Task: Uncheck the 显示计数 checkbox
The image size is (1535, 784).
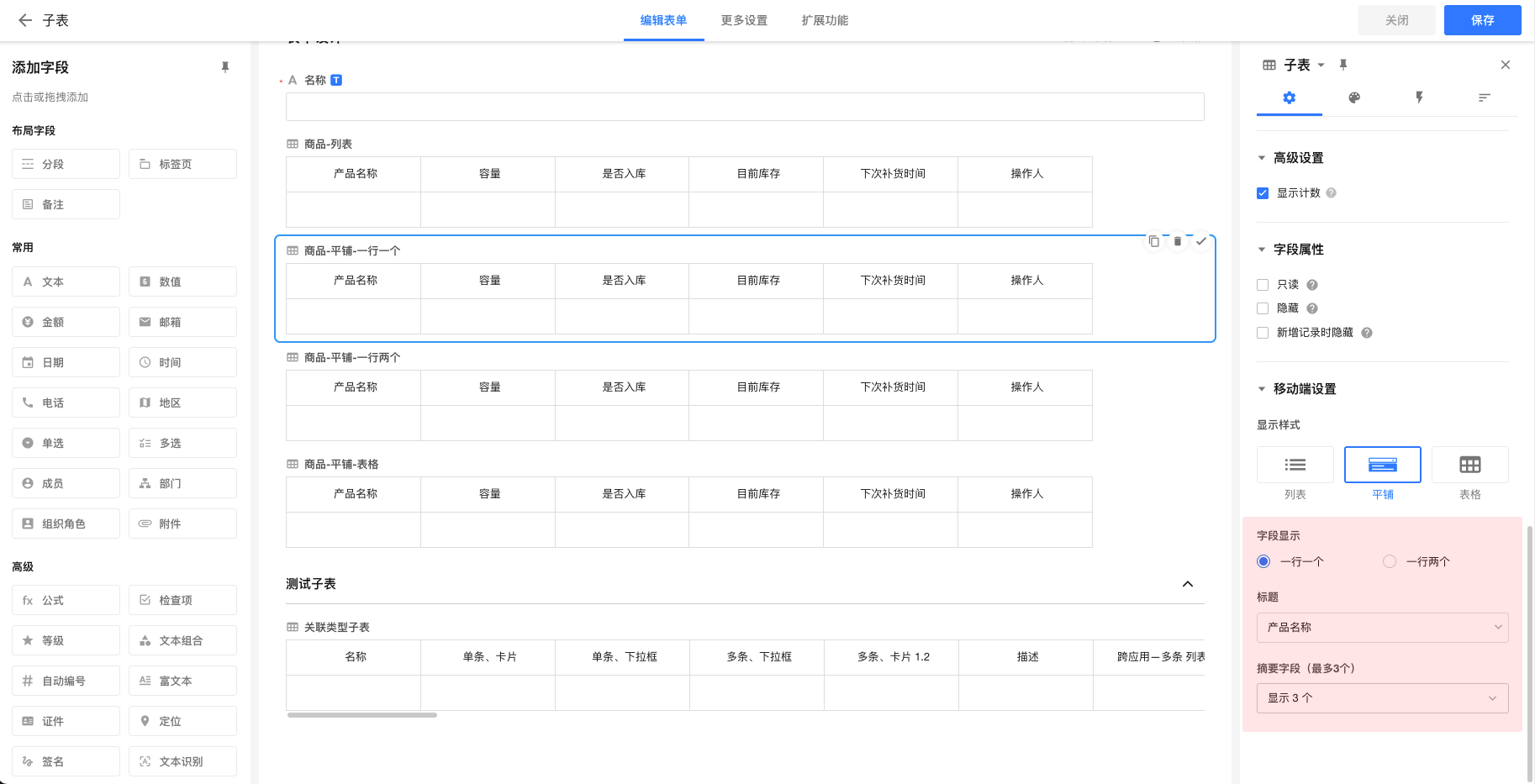Action: pyautogui.click(x=1263, y=193)
